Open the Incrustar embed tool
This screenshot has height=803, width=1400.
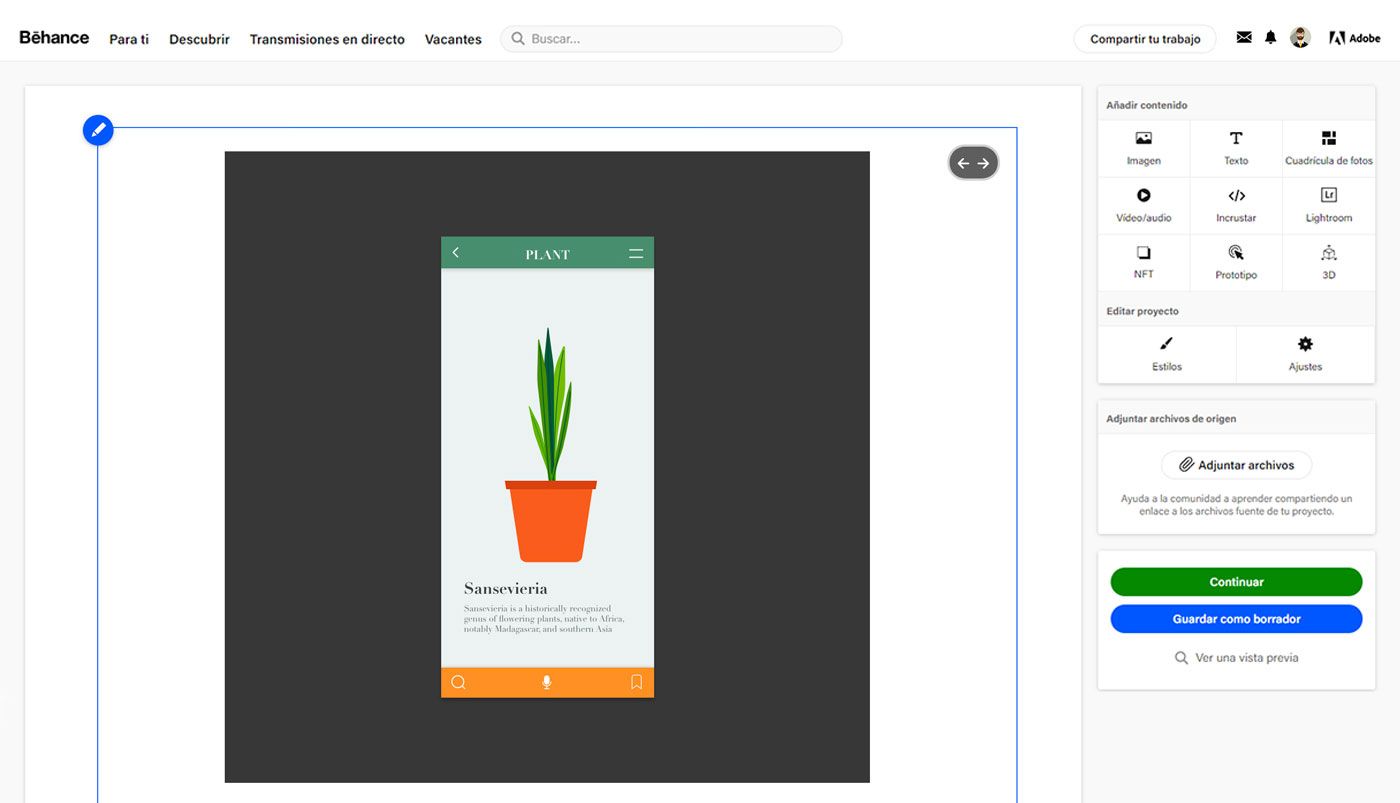1236,205
